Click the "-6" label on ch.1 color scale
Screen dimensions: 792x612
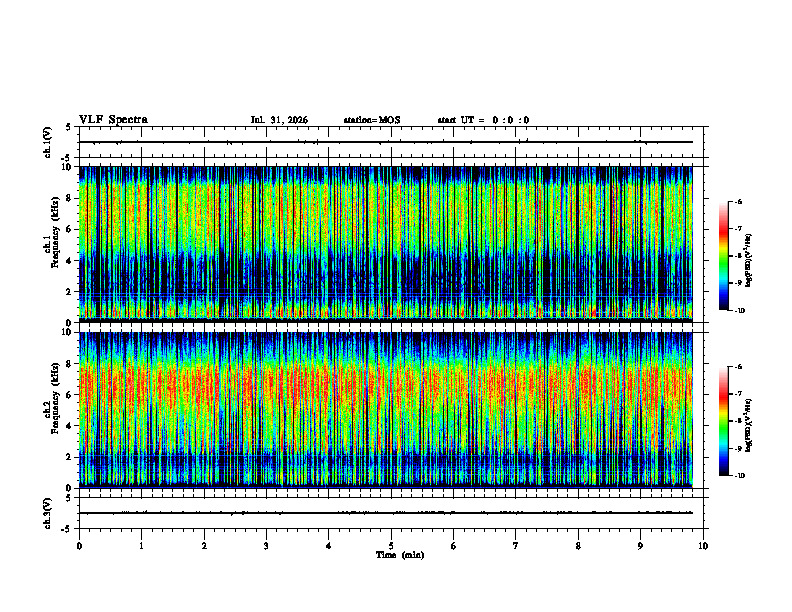click(737, 202)
